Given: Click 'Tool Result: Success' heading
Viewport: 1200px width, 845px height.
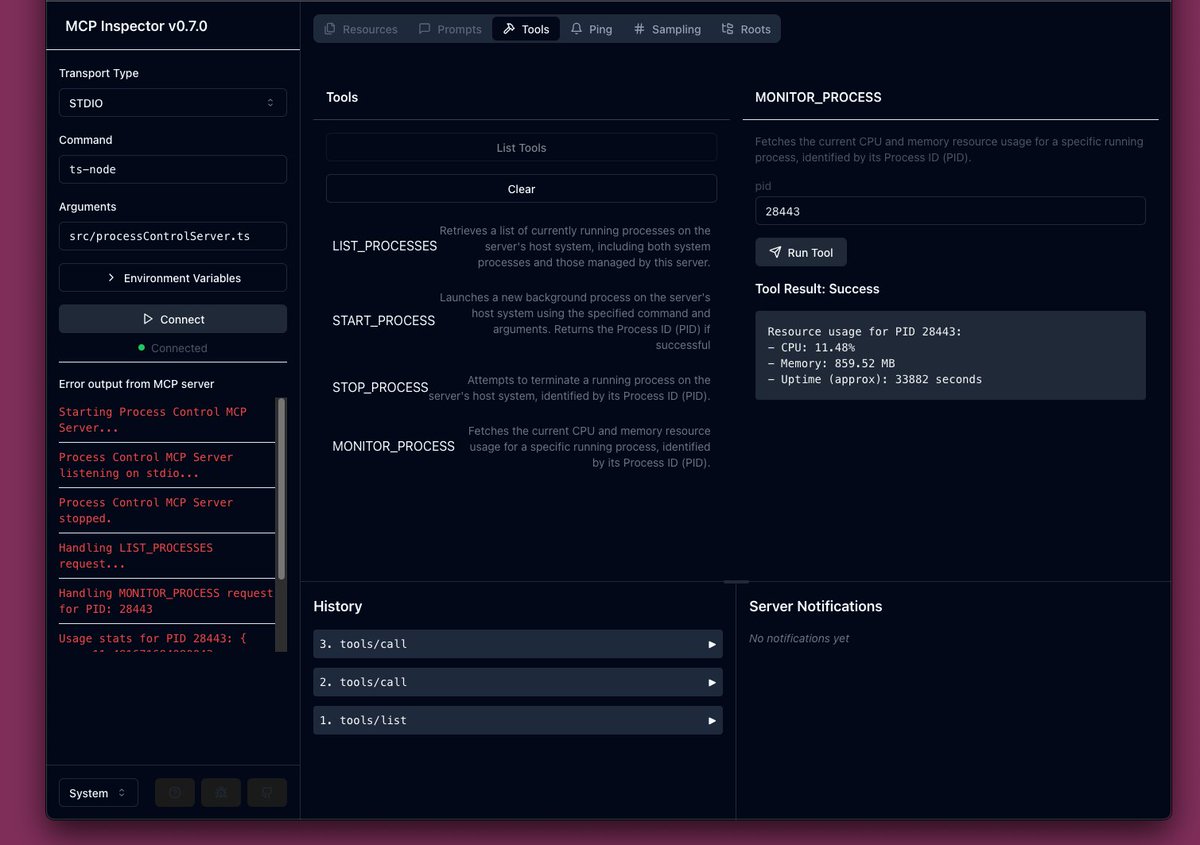Looking at the screenshot, I should coord(817,289).
